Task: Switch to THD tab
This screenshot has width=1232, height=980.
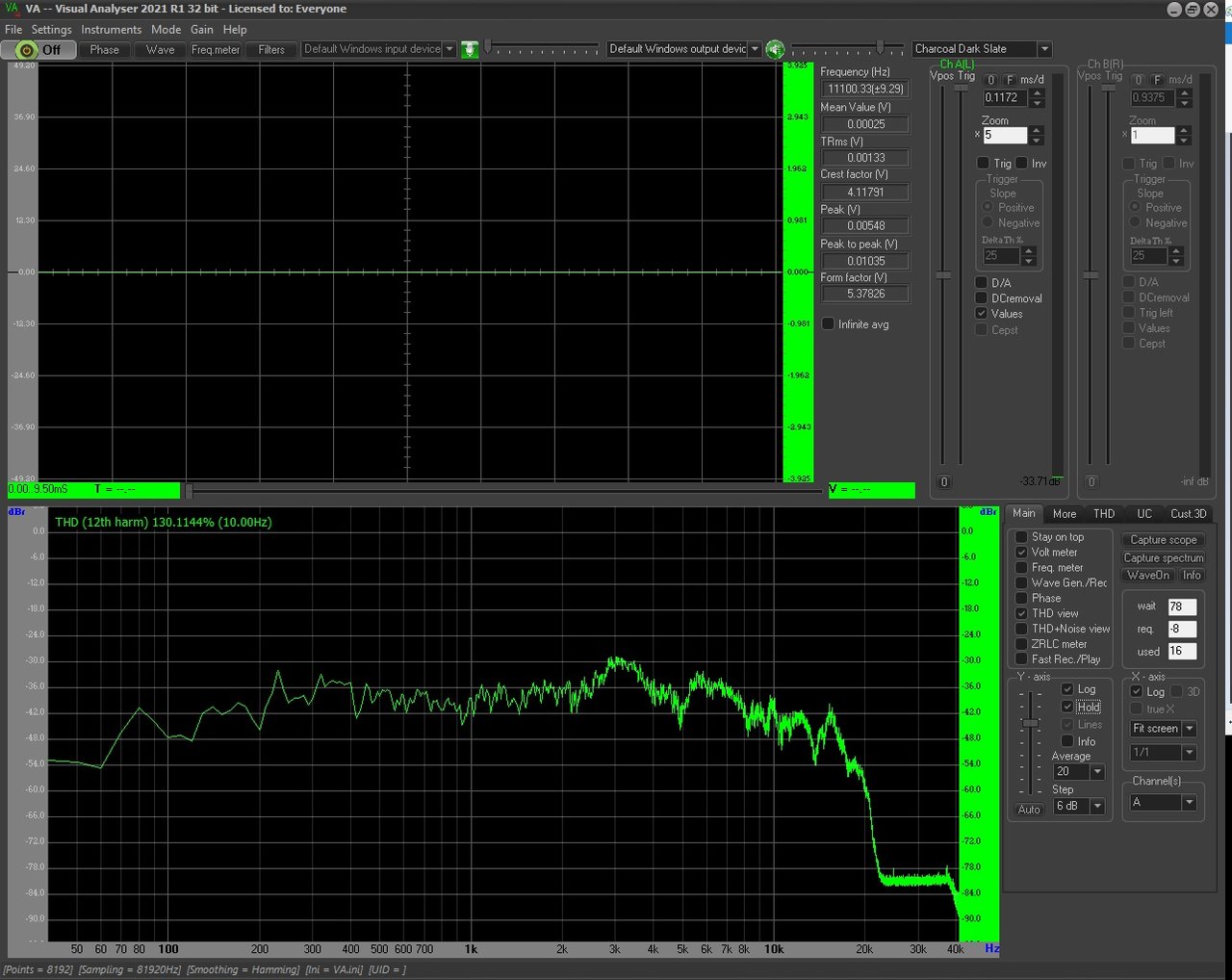Action: tap(1104, 514)
